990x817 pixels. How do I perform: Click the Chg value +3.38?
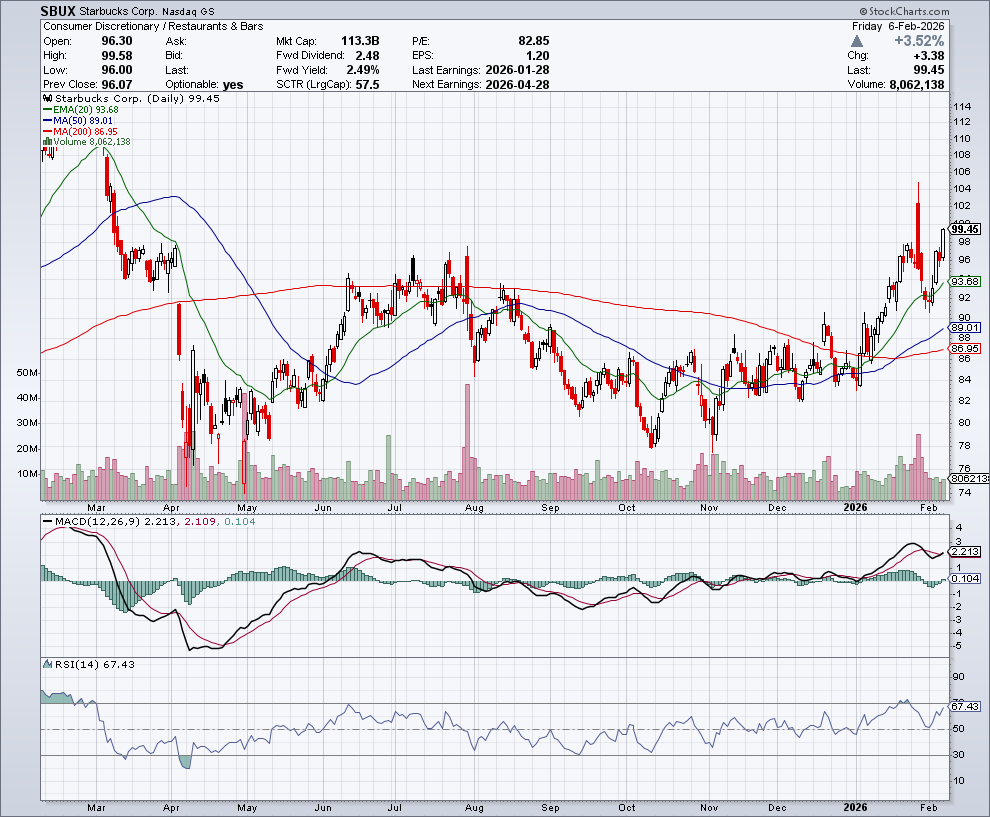pos(929,56)
